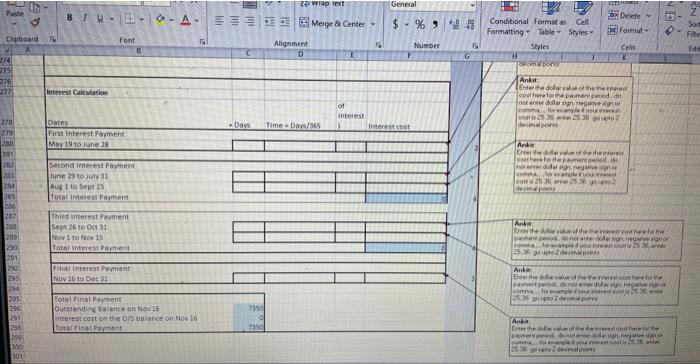This screenshot has width=700, height=364.
Task: Select column D header
Action: (300, 54)
